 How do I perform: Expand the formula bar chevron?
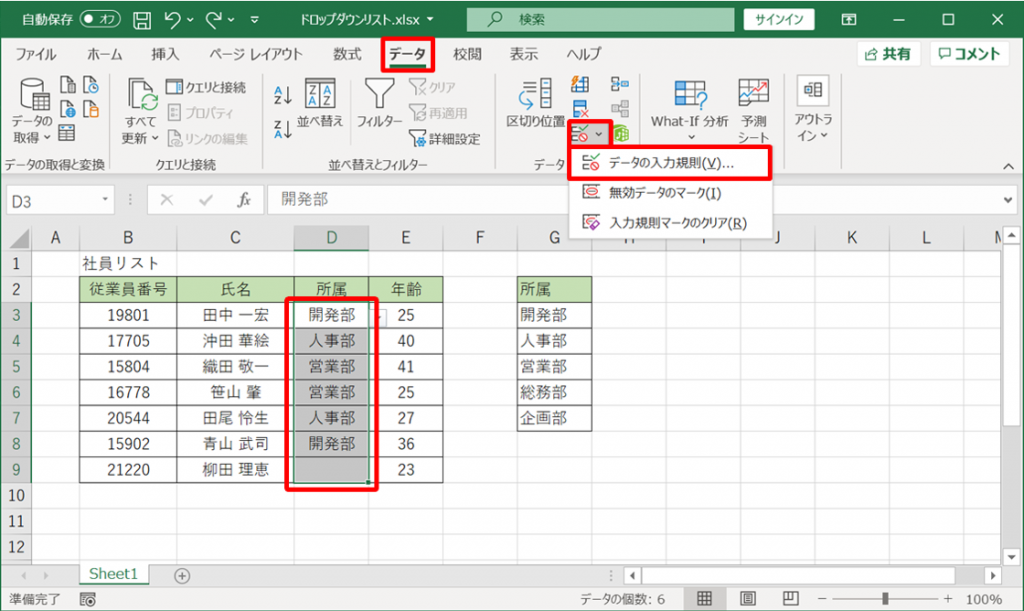pyautogui.click(x=1008, y=200)
